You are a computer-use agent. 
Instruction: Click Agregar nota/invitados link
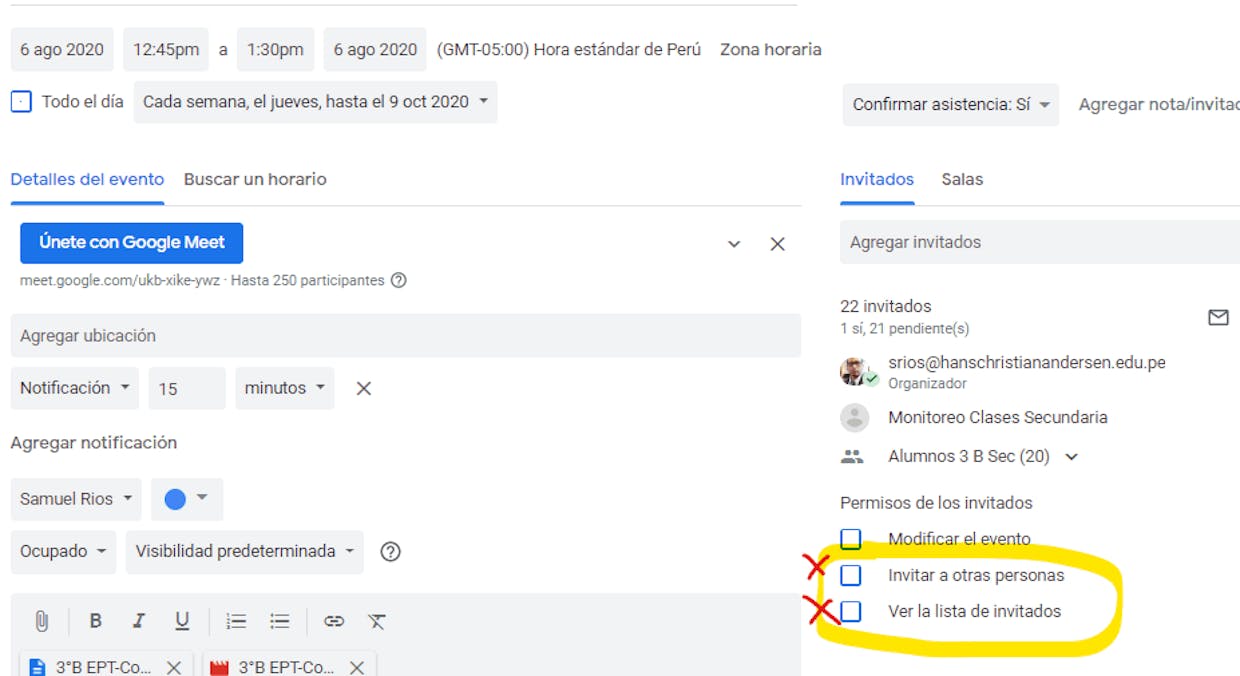(x=1159, y=105)
